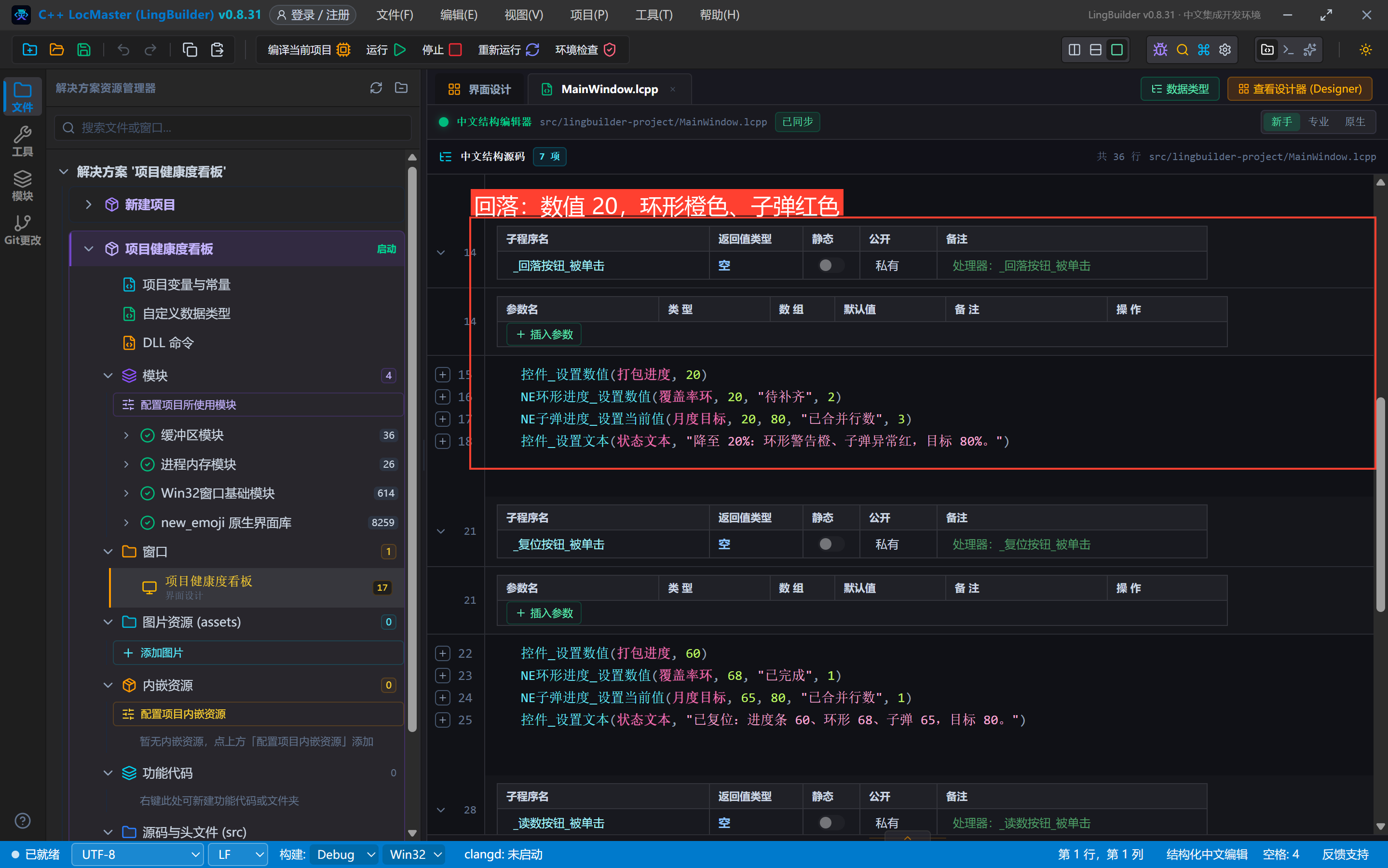Screen dimensions: 1388x868
Task: Open the settings gear icon
Action: tap(1225, 50)
